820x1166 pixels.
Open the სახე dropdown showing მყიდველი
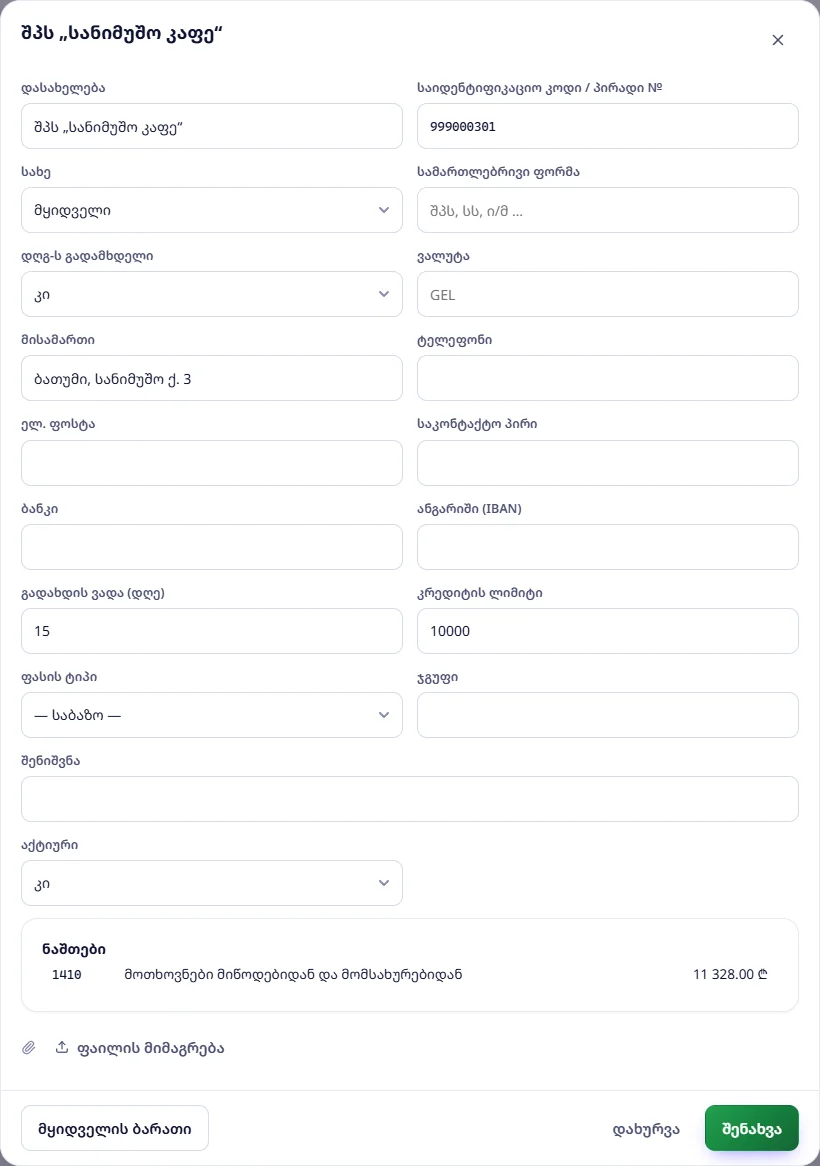coord(212,210)
